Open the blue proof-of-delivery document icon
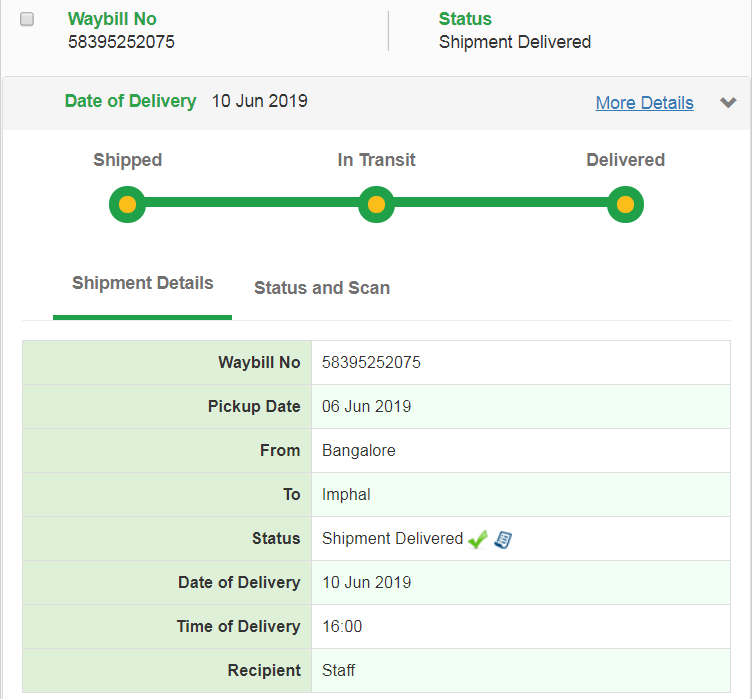The height and width of the screenshot is (699, 752). 503,539
